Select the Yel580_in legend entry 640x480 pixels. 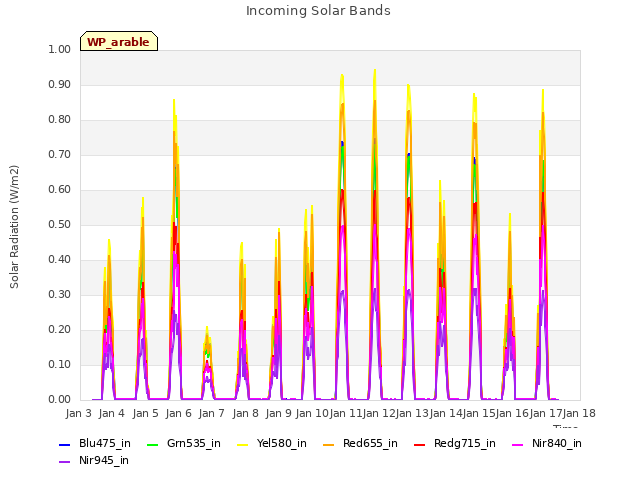pyautogui.click(x=272, y=443)
